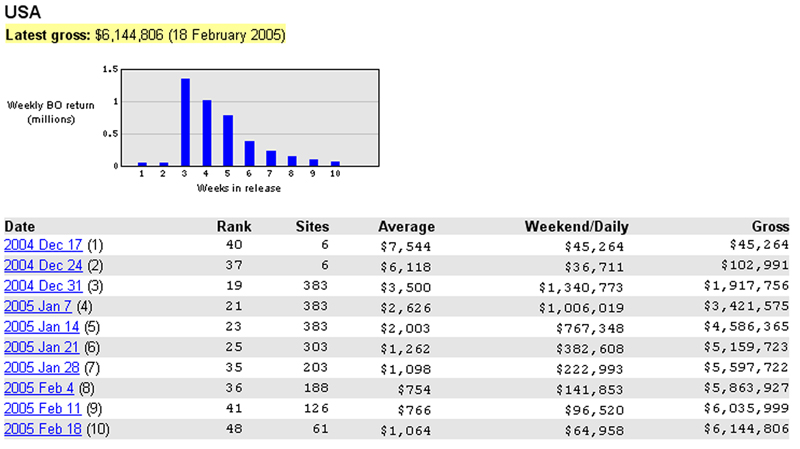The width and height of the screenshot is (800, 449).
Task: Click the $4,586,365 gross value
Action: pos(746,327)
